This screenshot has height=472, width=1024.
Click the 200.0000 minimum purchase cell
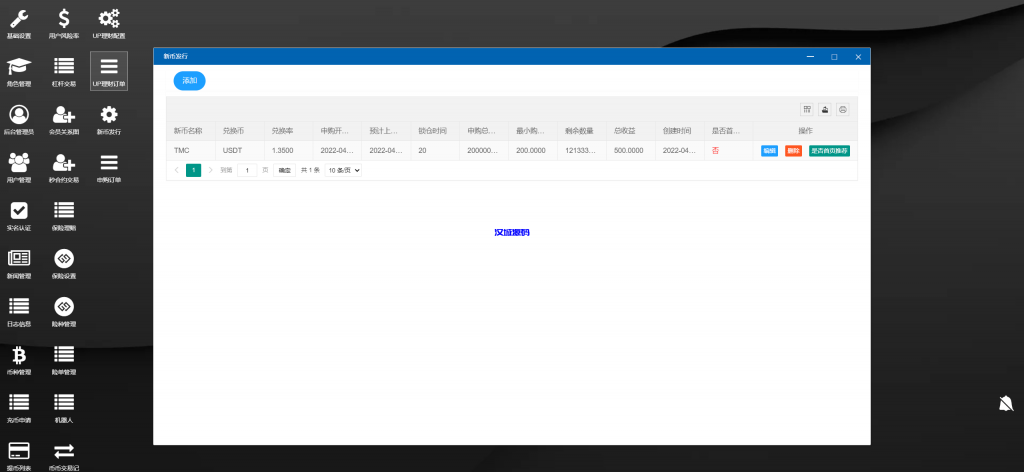[x=531, y=151]
